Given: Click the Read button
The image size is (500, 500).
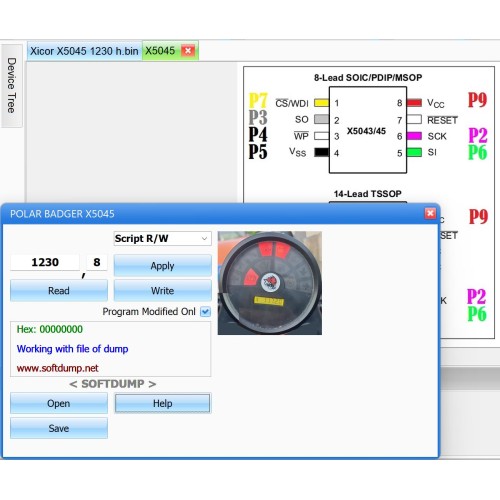Looking at the screenshot, I should pos(59,291).
